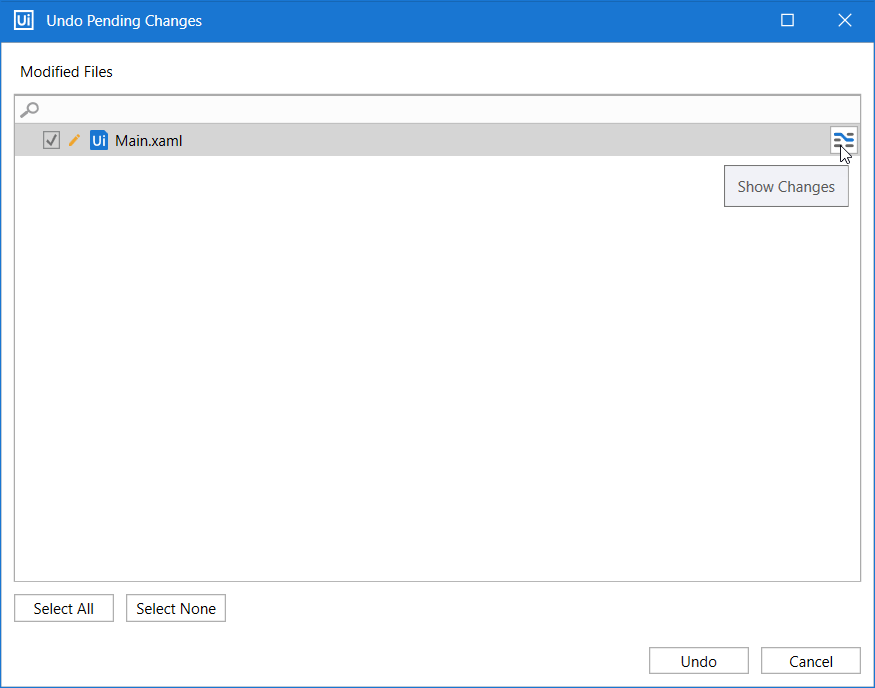Click the UiPath logo in the title bar
Viewport: 875px width, 688px height.
(23, 20)
